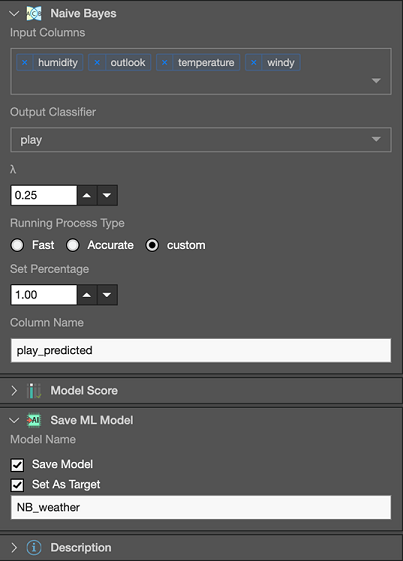Increase the lambda value with up arrow
The height and width of the screenshot is (561, 403).
(87, 195)
